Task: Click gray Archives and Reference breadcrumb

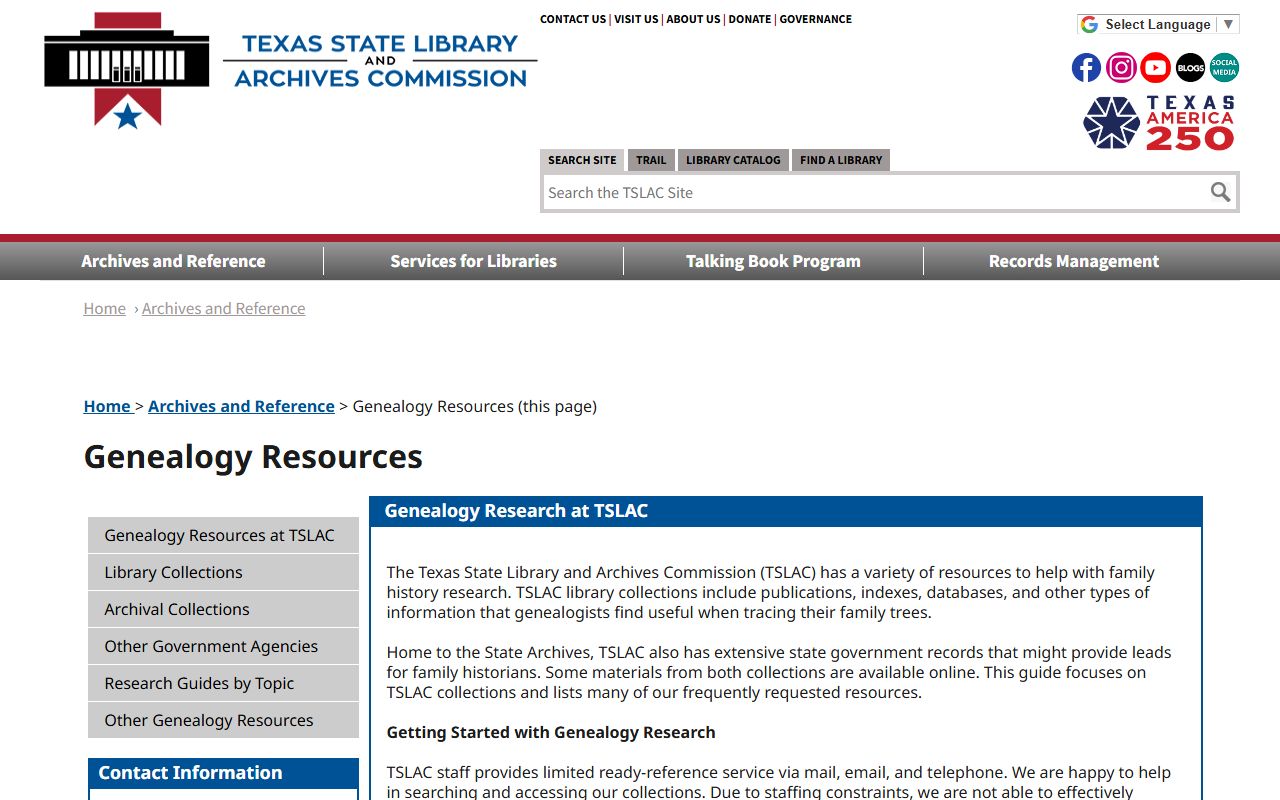Action: [224, 308]
